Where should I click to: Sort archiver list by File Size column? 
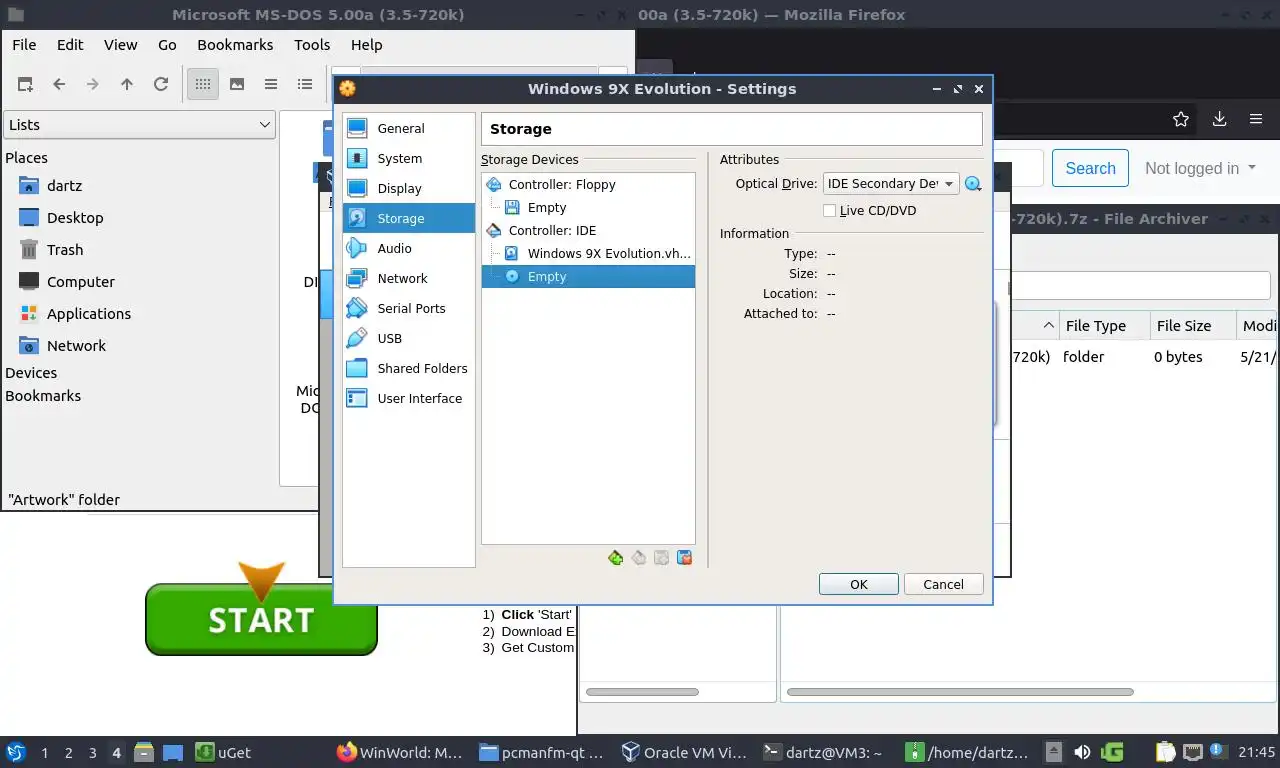coord(1193,325)
